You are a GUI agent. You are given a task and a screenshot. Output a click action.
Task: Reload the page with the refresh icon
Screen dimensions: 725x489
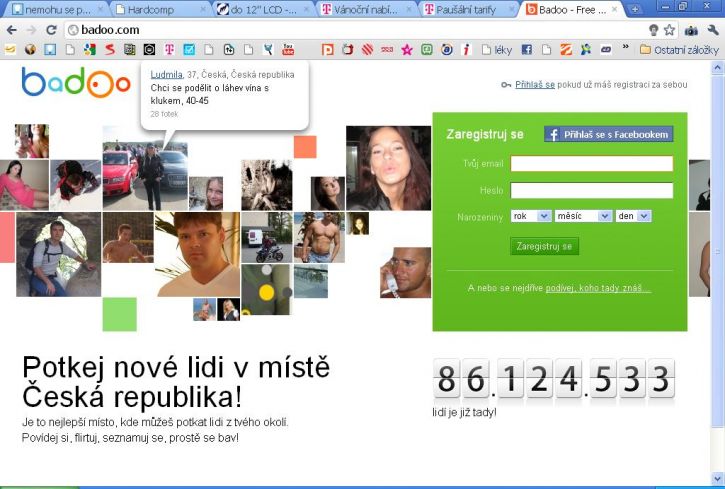[x=51, y=30]
